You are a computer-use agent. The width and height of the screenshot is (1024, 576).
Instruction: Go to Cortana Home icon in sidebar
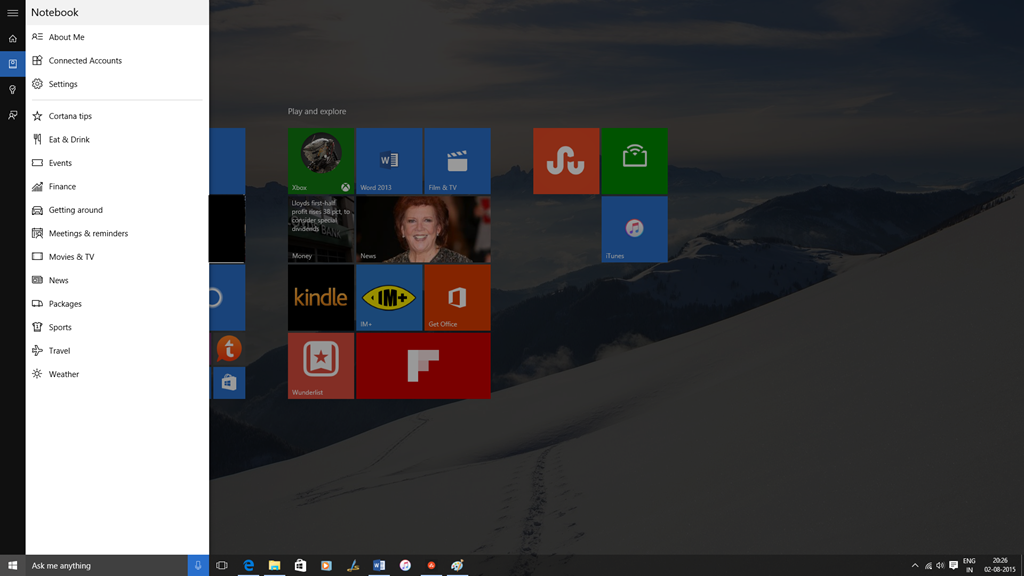tap(12, 39)
